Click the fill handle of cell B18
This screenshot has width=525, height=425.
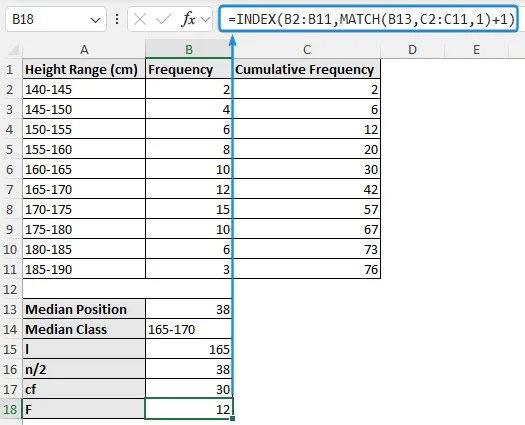coord(233,418)
